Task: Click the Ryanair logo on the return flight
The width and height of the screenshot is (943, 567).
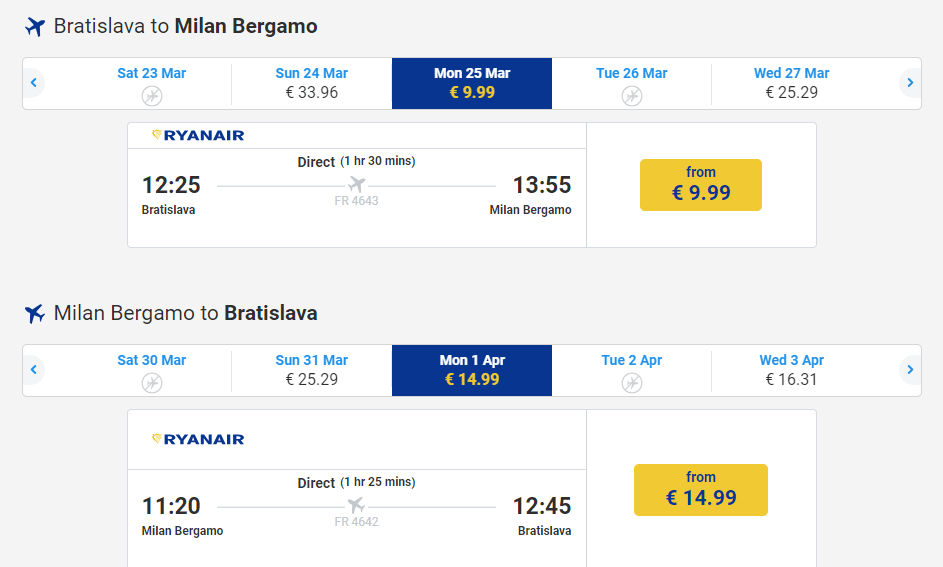Action: click(x=198, y=439)
